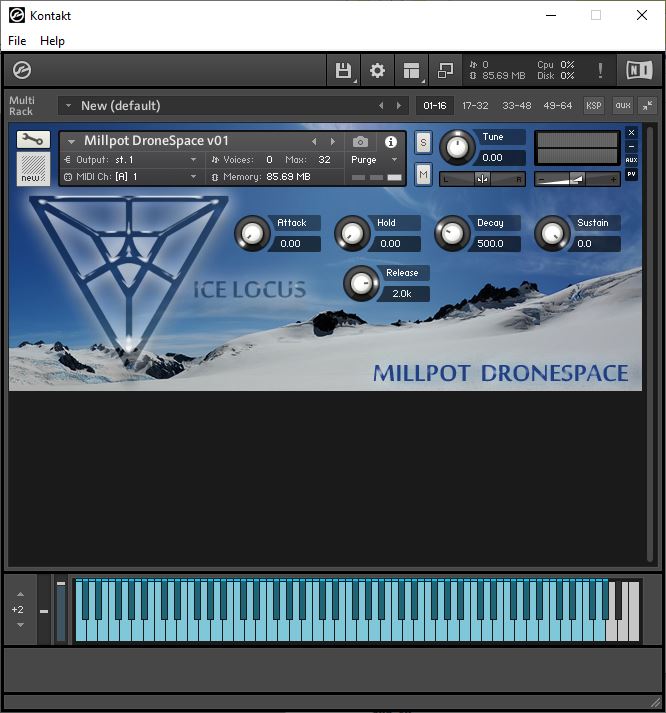The width and height of the screenshot is (666, 713).
Task: Click the minimize view window icon
Action: pyautogui.click(x=445, y=70)
